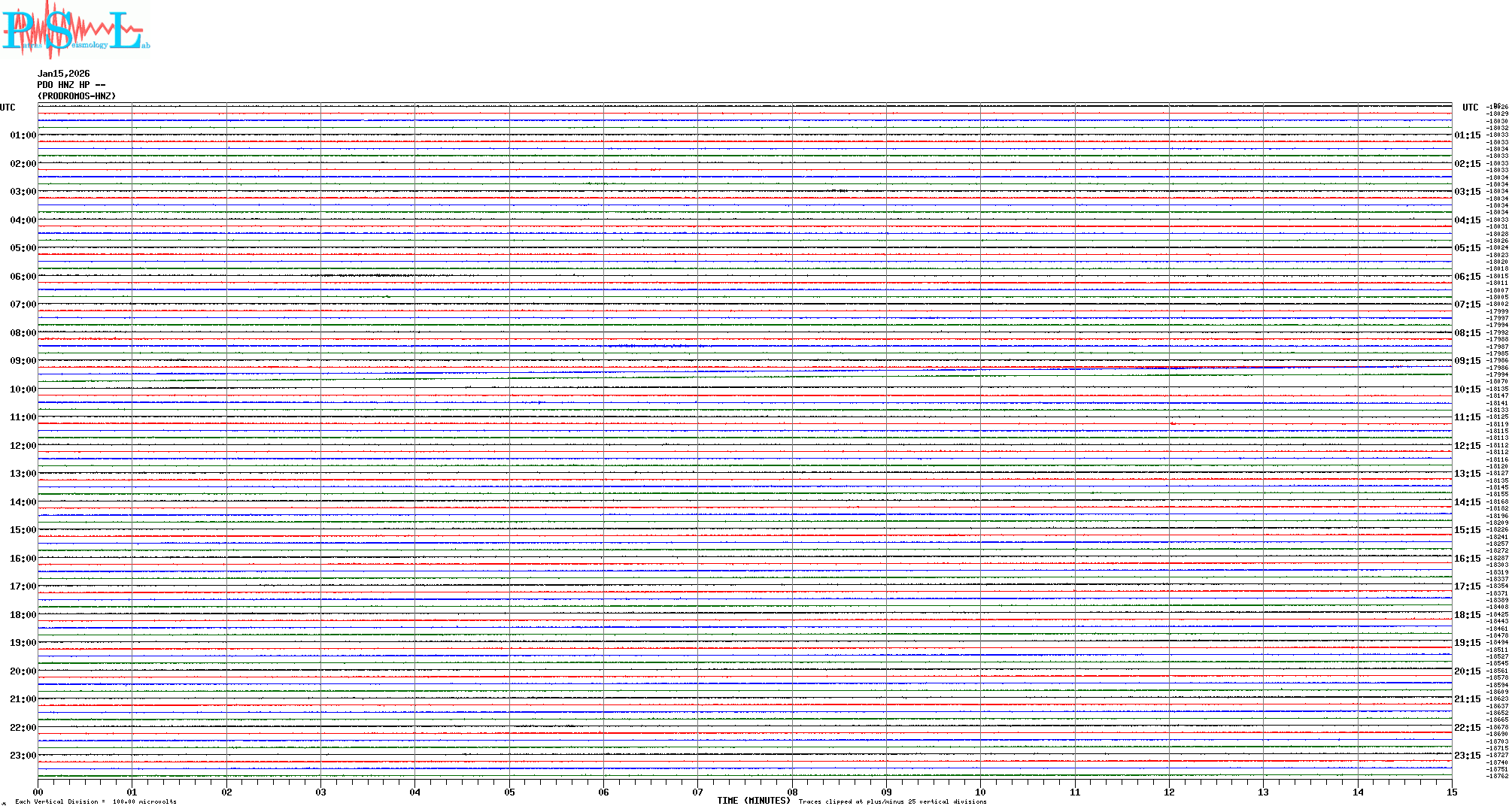Click the (PRODROMOS-HNZ) station name
Viewport: 1512px width, 812px height.
pos(77,96)
